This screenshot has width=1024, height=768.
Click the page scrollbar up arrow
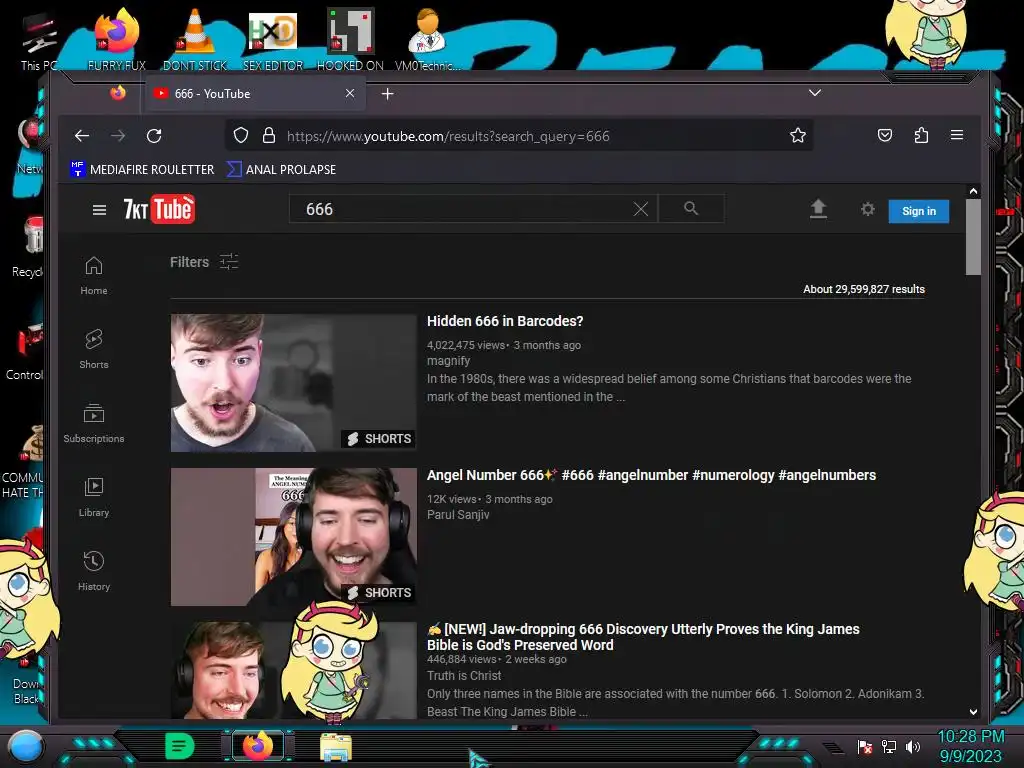coord(973,191)
